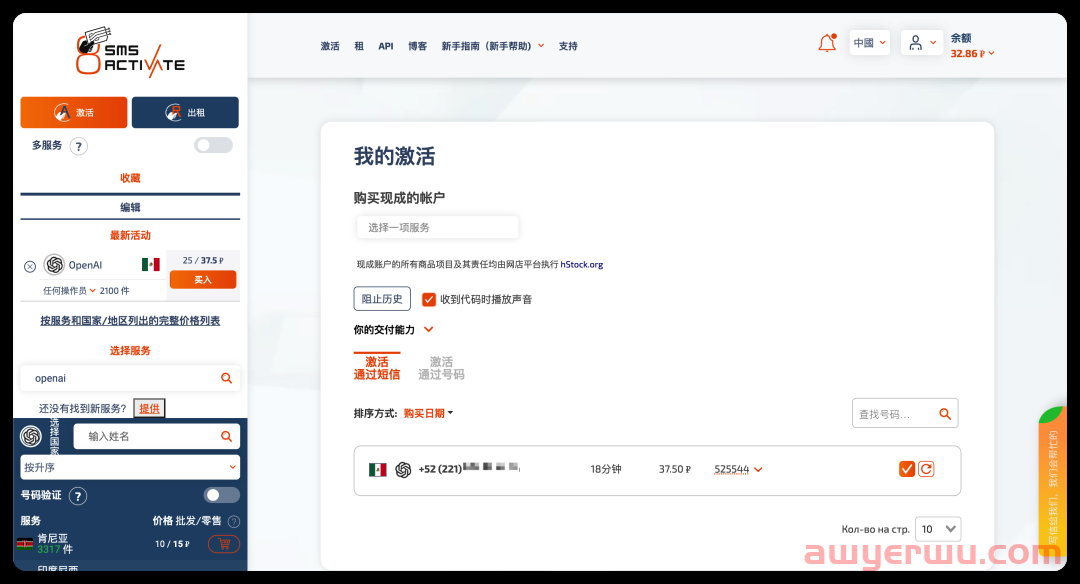Screen dimensions: 1080x584
Task: Click the country name input field
Action: pyautogui.click(x=157, y=436)
